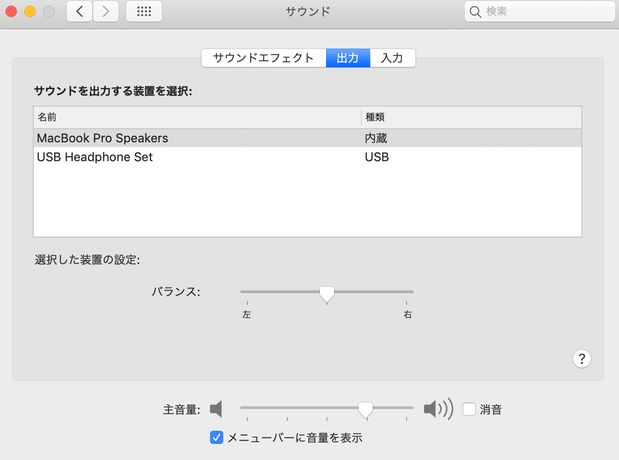Viewport: 619px width, 460px height.
Task: Click the magnifier icon in search field
Action: pos(475,12)
